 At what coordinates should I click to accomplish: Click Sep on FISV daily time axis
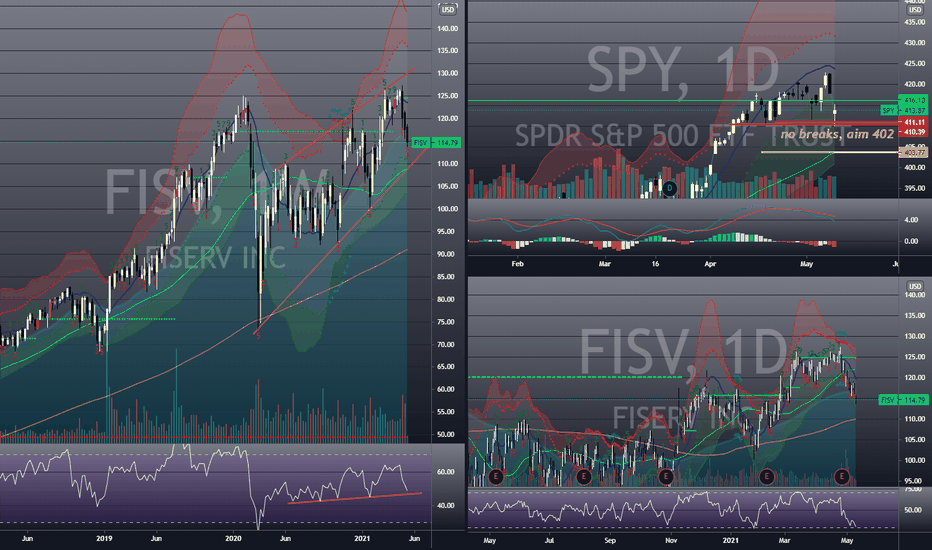coord(610,540)
